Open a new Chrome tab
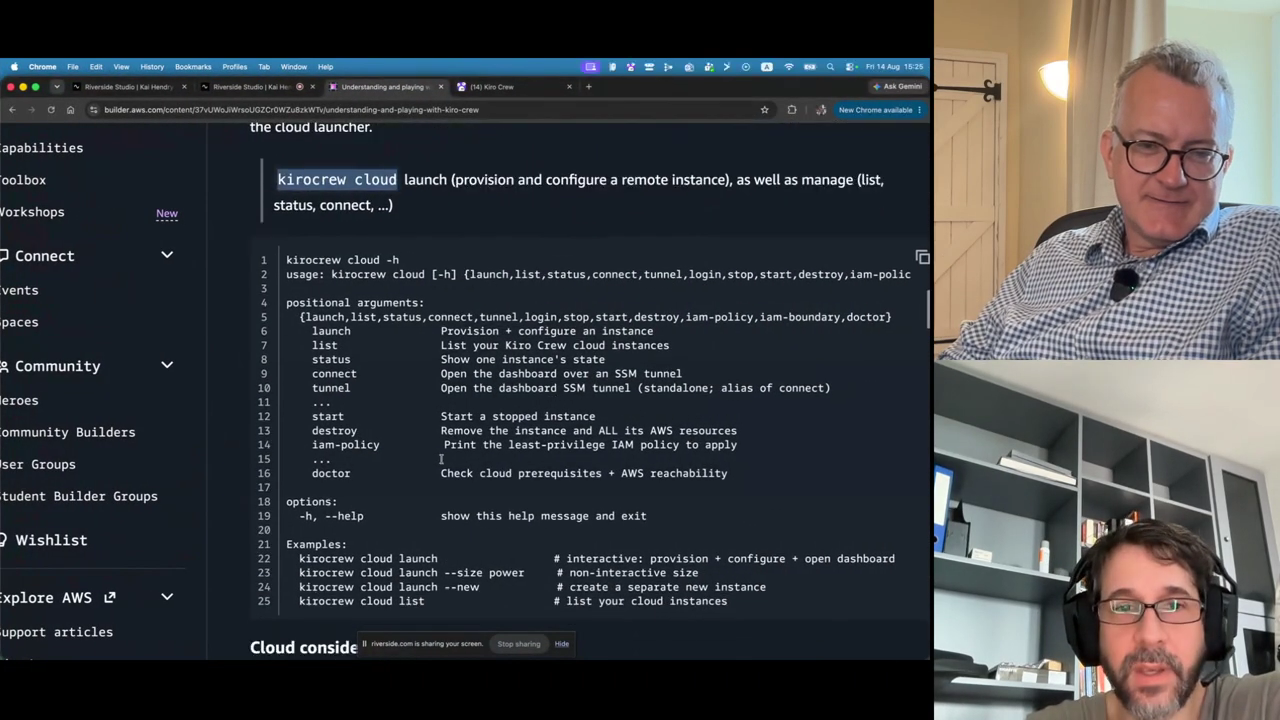 coord(588,87)
